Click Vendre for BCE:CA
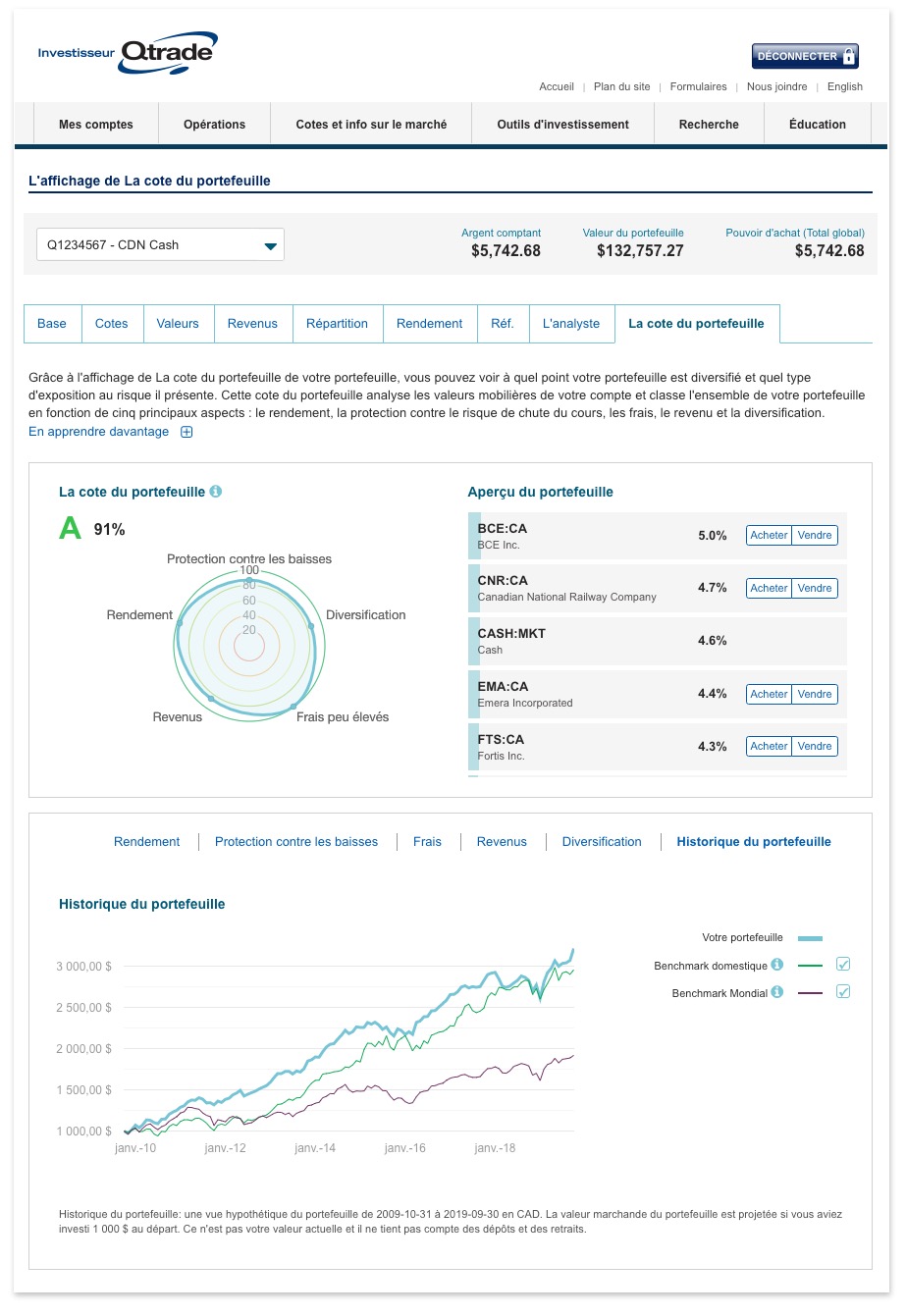The height and width of the screenshot is (1316, 906). tap(815, 536)
